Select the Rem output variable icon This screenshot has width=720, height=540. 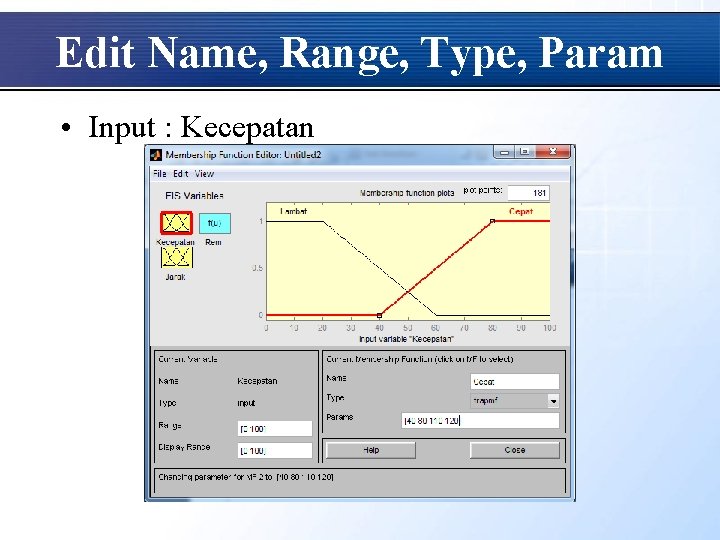pyautogui.click(x=214, y=223)
